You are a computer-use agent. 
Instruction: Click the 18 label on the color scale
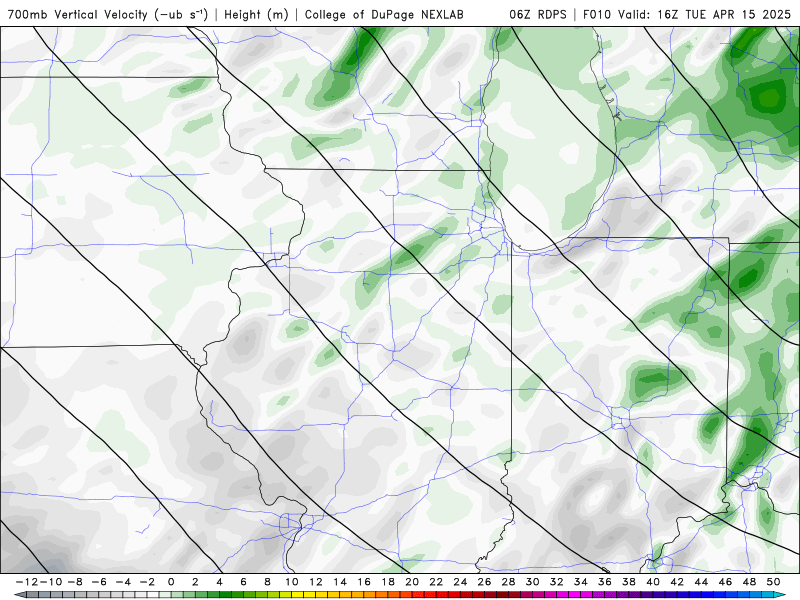388,582
